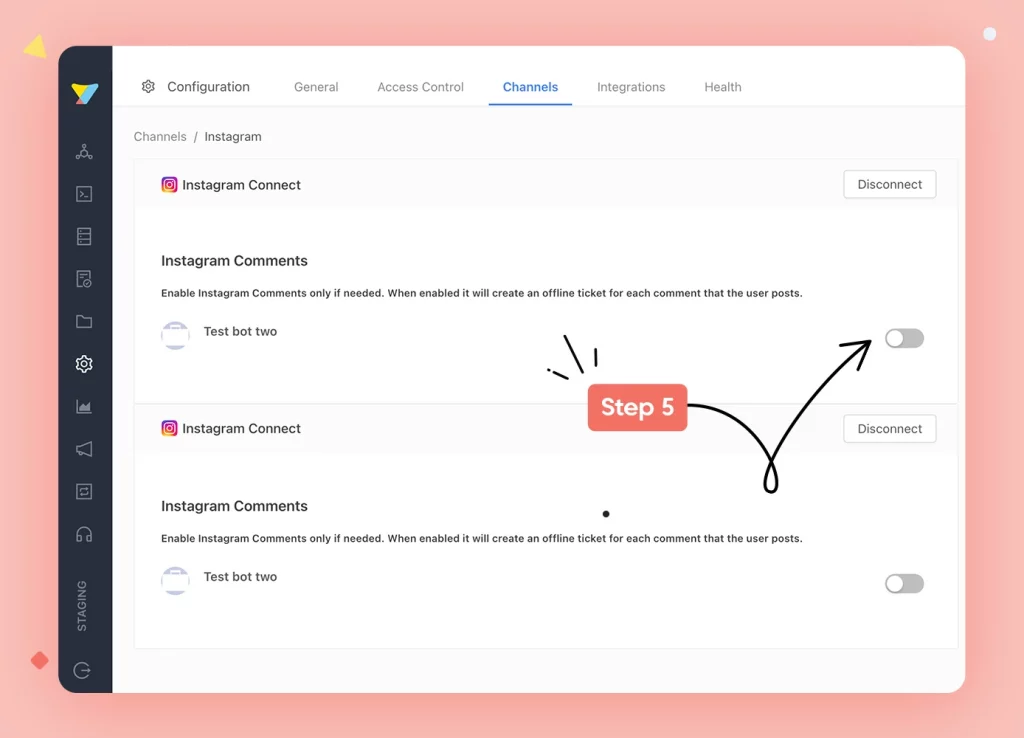
Task: Open the headset support icon in sidebar
Action: 84,534
